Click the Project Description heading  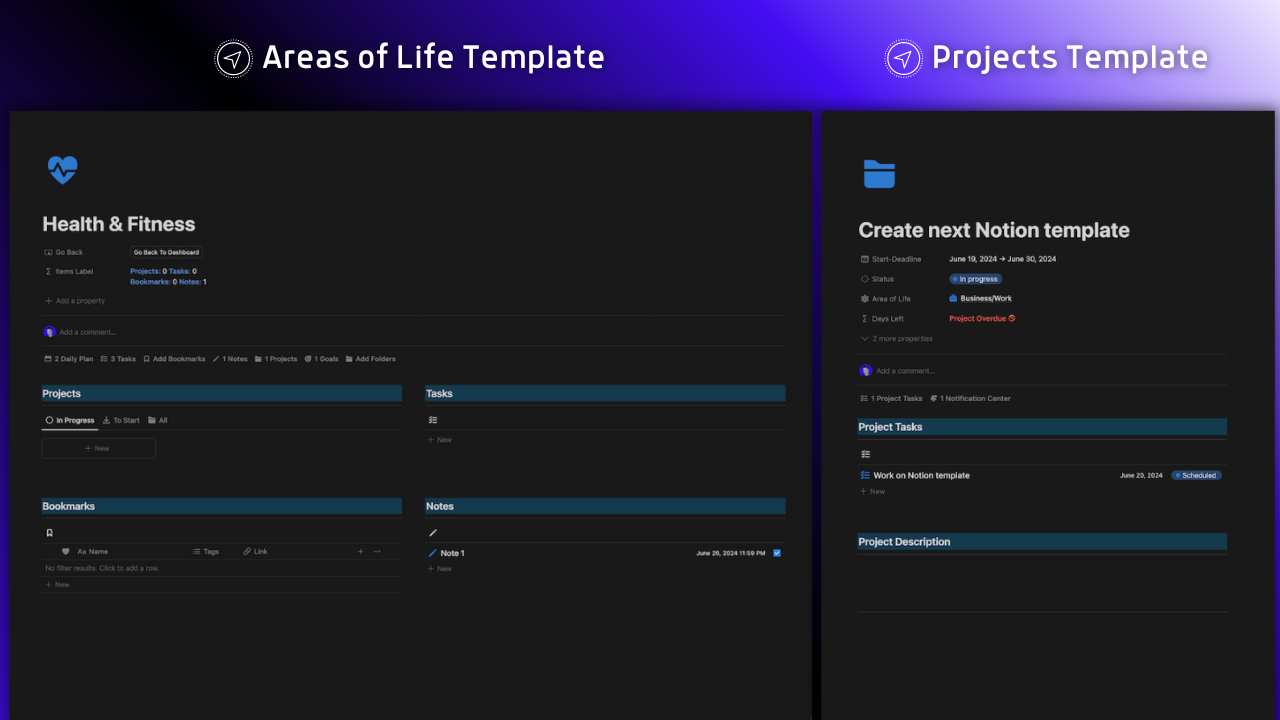904,542
